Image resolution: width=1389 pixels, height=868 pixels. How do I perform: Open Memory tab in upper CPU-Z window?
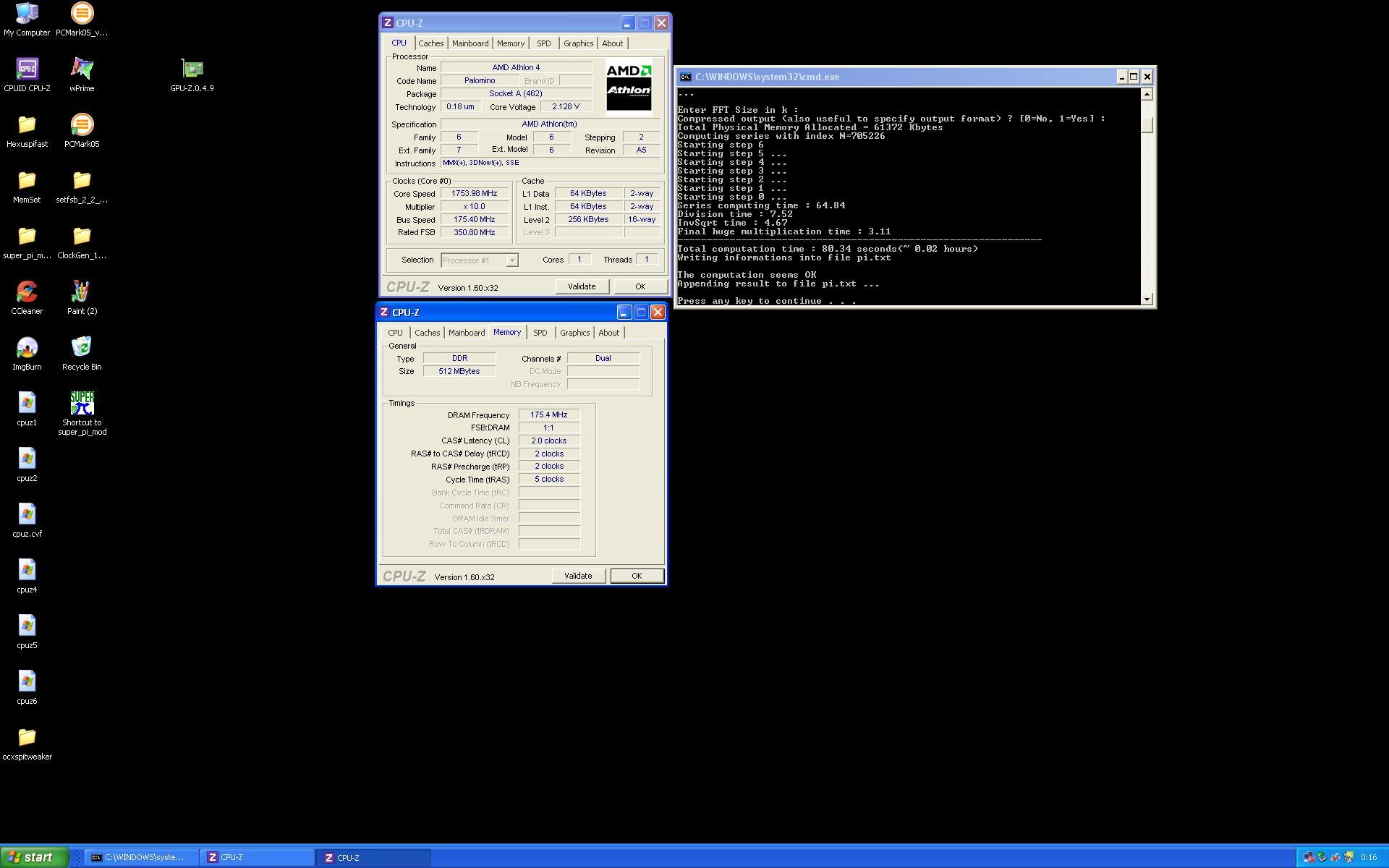(x=511, y=43)
